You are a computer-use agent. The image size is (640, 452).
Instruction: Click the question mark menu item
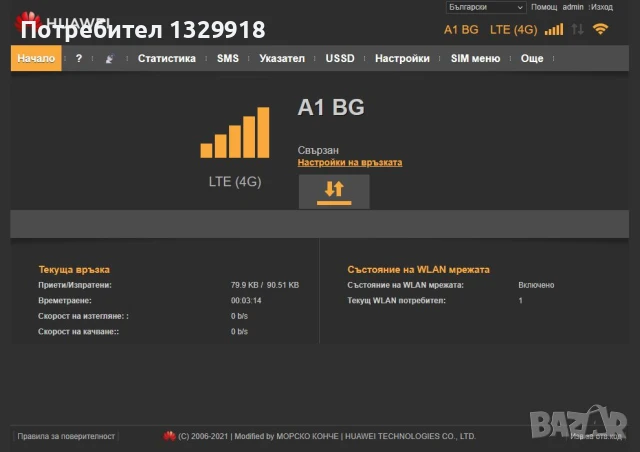pos(79,58)
